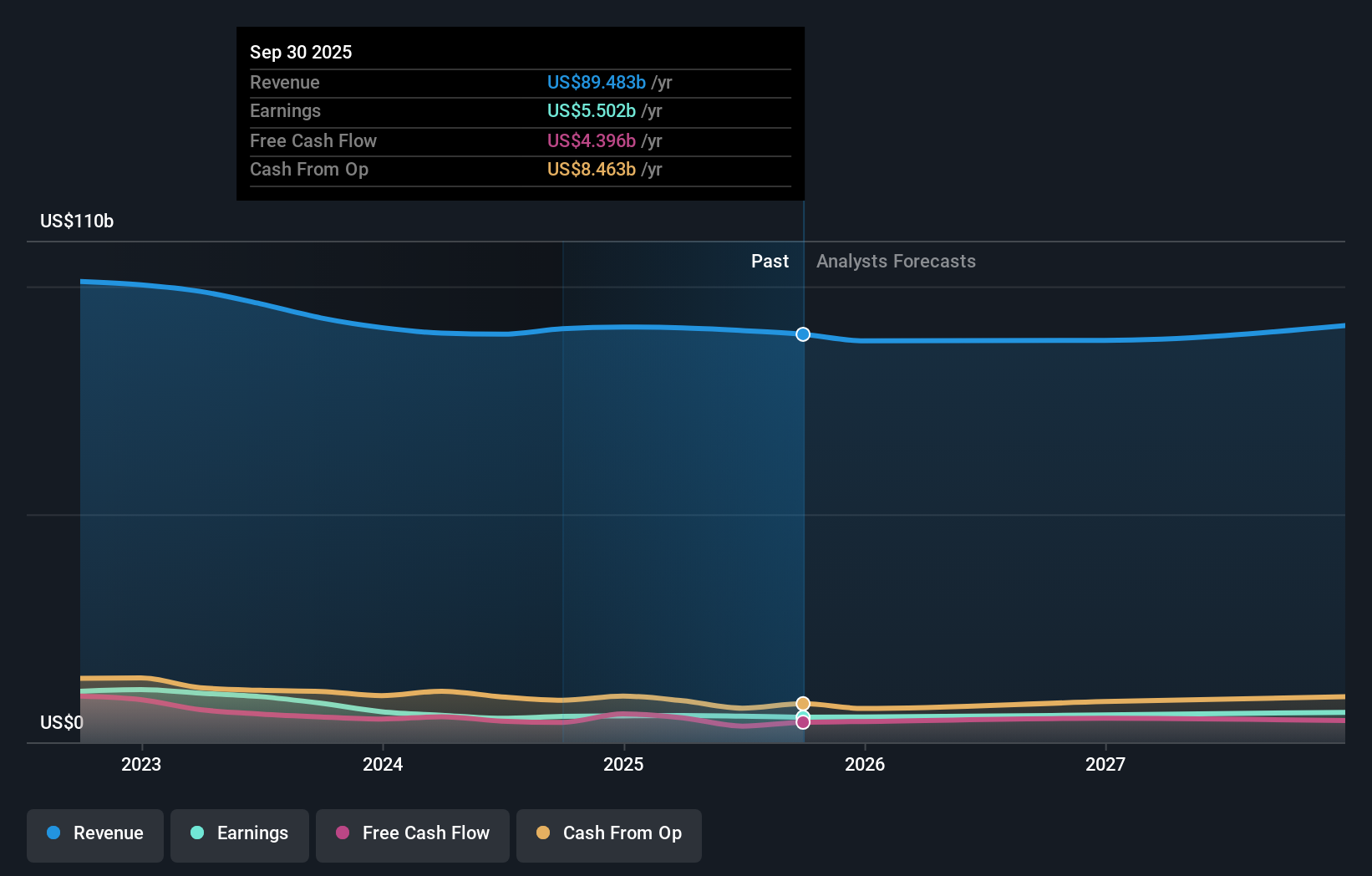The height and width of the screenshot is (876, 1372).
Task: Click the forecast divider line on the chart
Action: point(803,502)
